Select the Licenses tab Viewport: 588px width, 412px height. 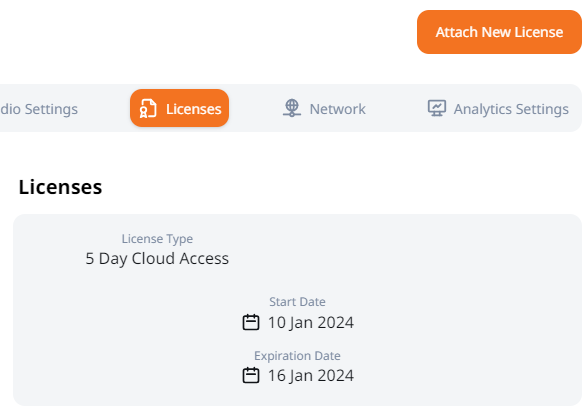click(x=179, y=108)
